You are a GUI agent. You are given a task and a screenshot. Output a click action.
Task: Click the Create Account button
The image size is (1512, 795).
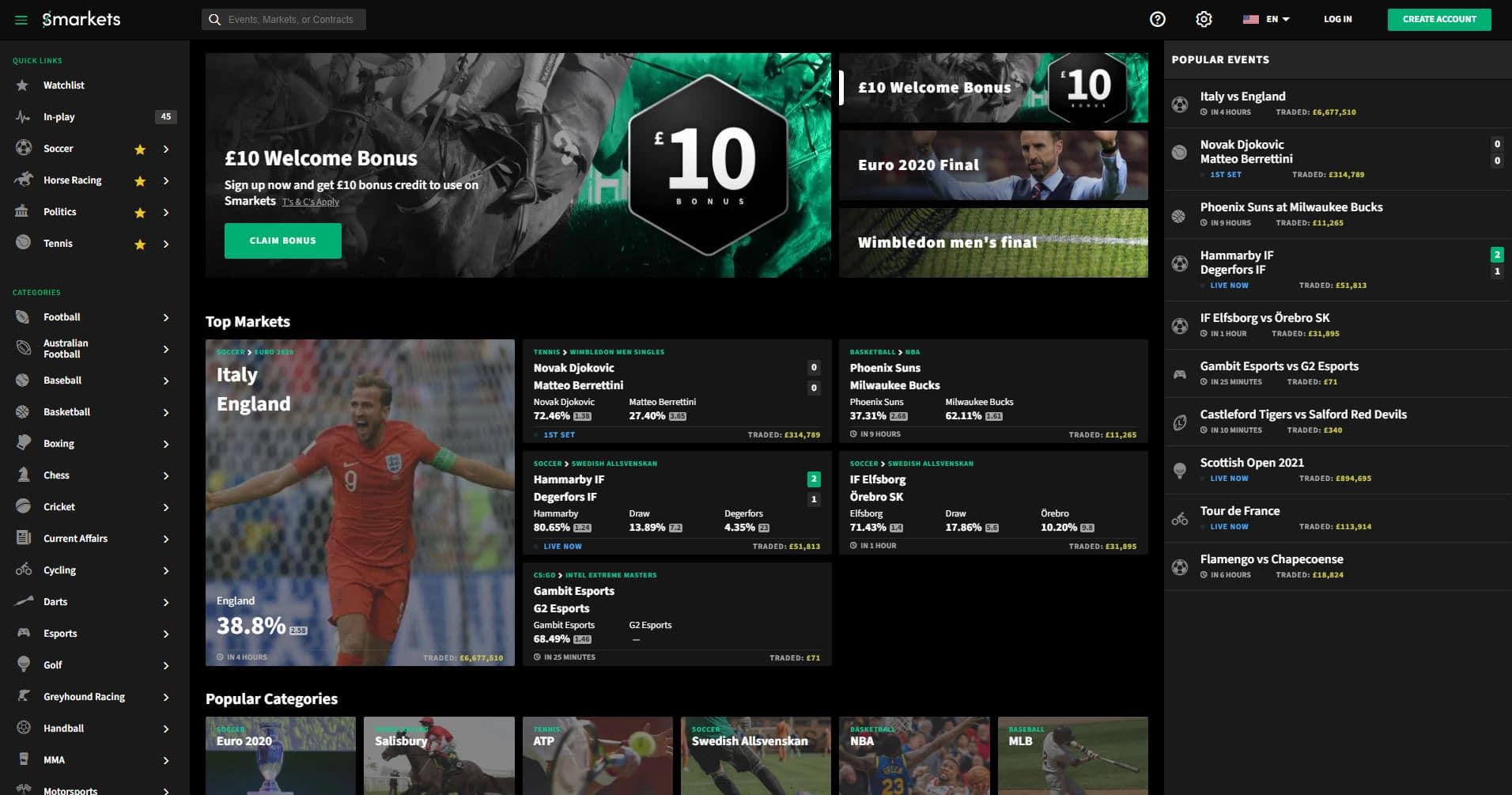coord(1438,19)
